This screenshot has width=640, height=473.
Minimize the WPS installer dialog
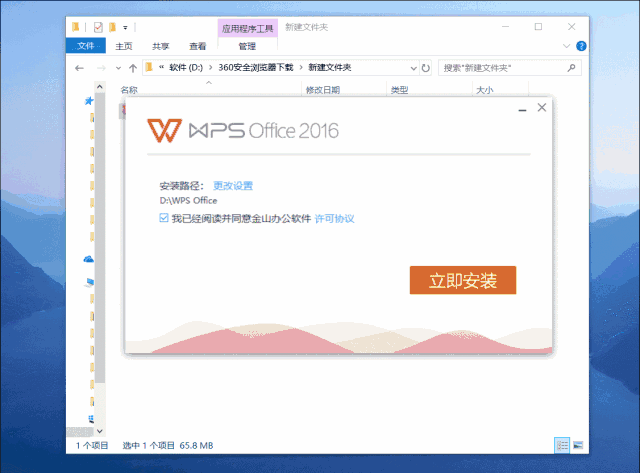[x=522, y=109]
